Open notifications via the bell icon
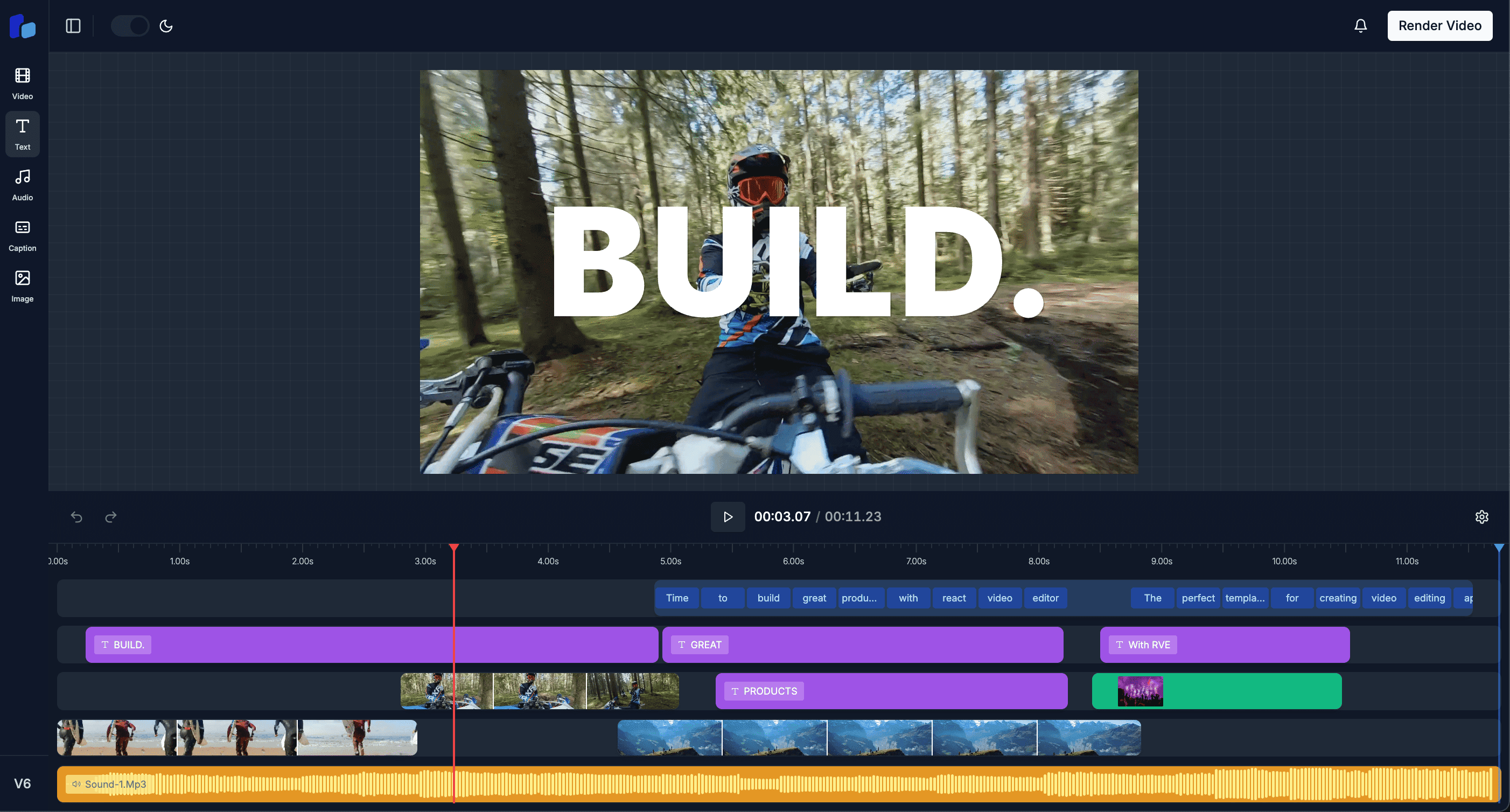This screenshot has width=1510, height=812. point(1360,25)
